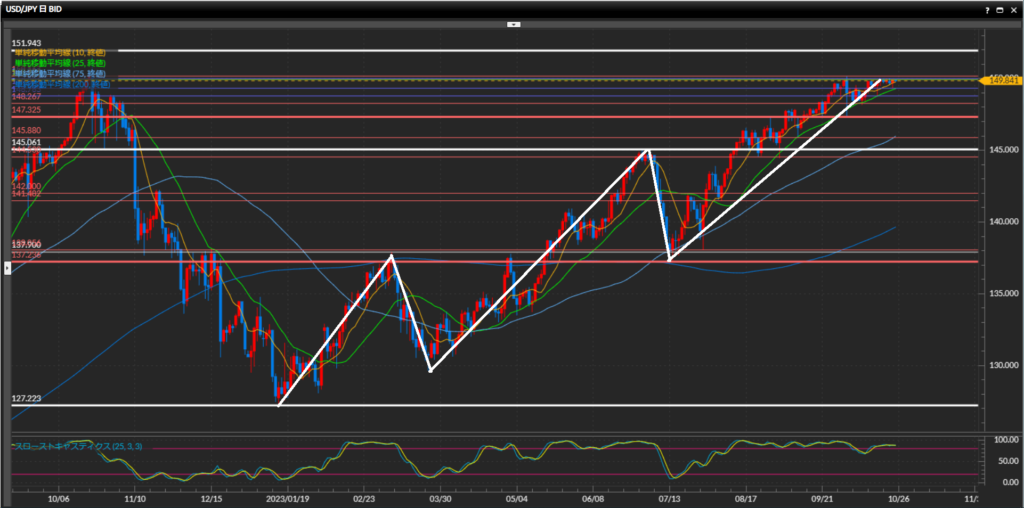Maximize the chart window
Image resolution: width=1024 pixels, height=508 pixels.
point(1000,8)
